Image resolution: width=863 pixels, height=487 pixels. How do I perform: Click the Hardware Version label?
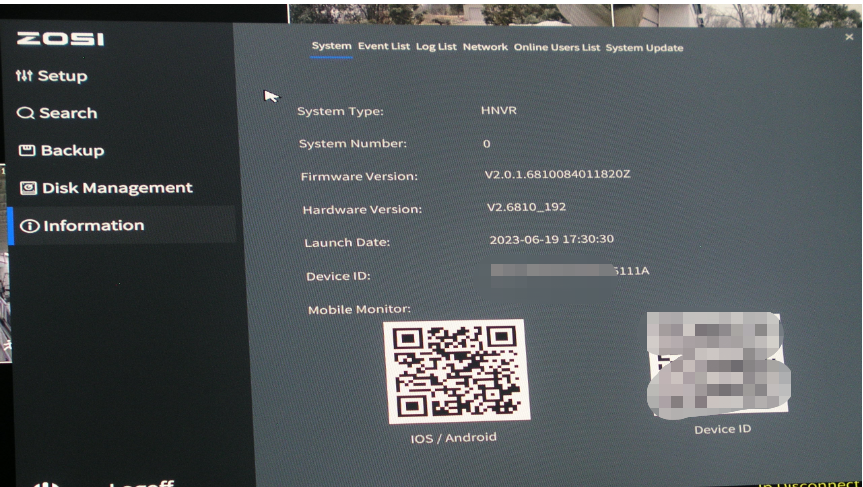pyautogui.click(x=362, y=210)
